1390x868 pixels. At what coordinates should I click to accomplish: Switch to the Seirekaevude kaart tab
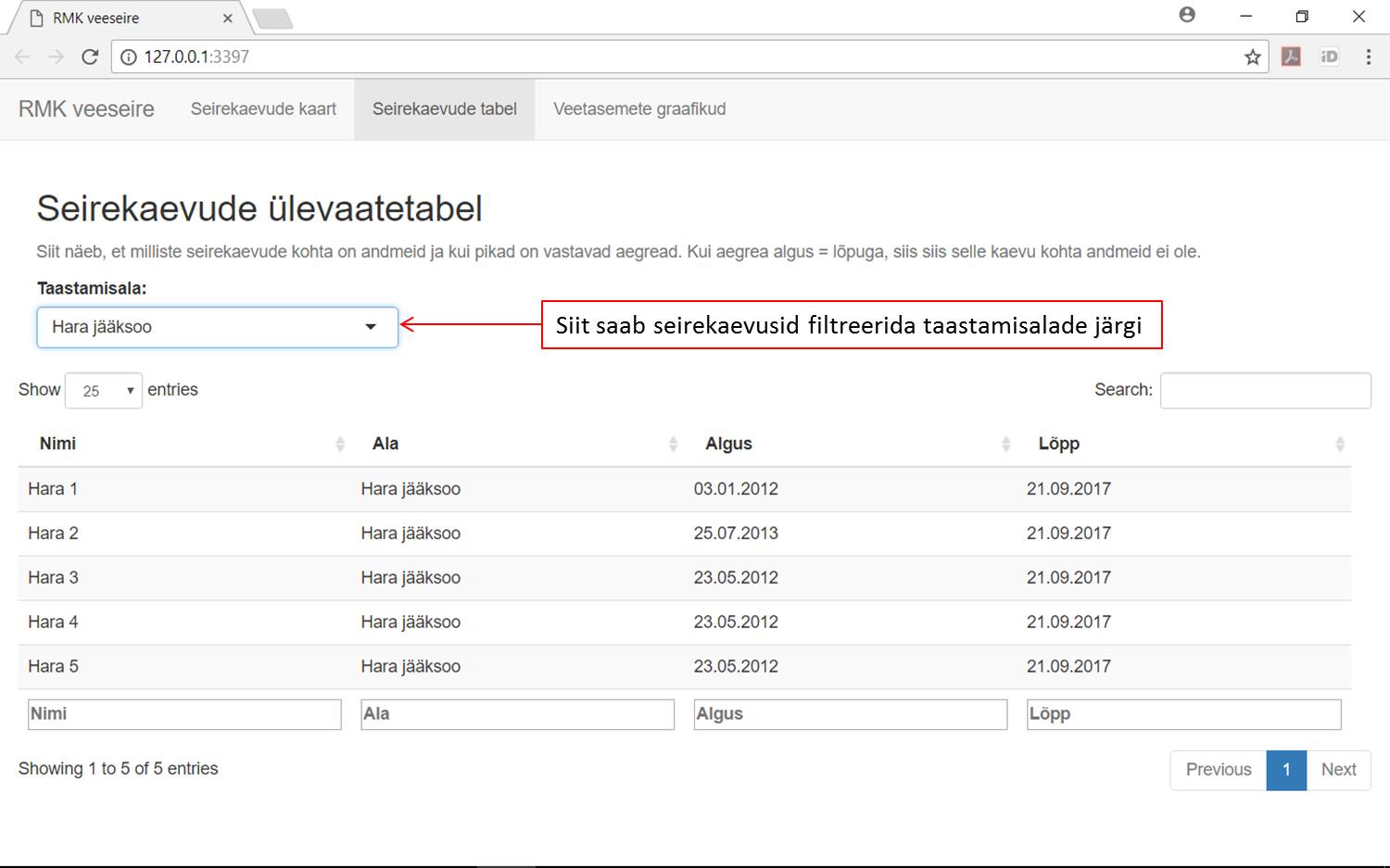tap(263, 108)
